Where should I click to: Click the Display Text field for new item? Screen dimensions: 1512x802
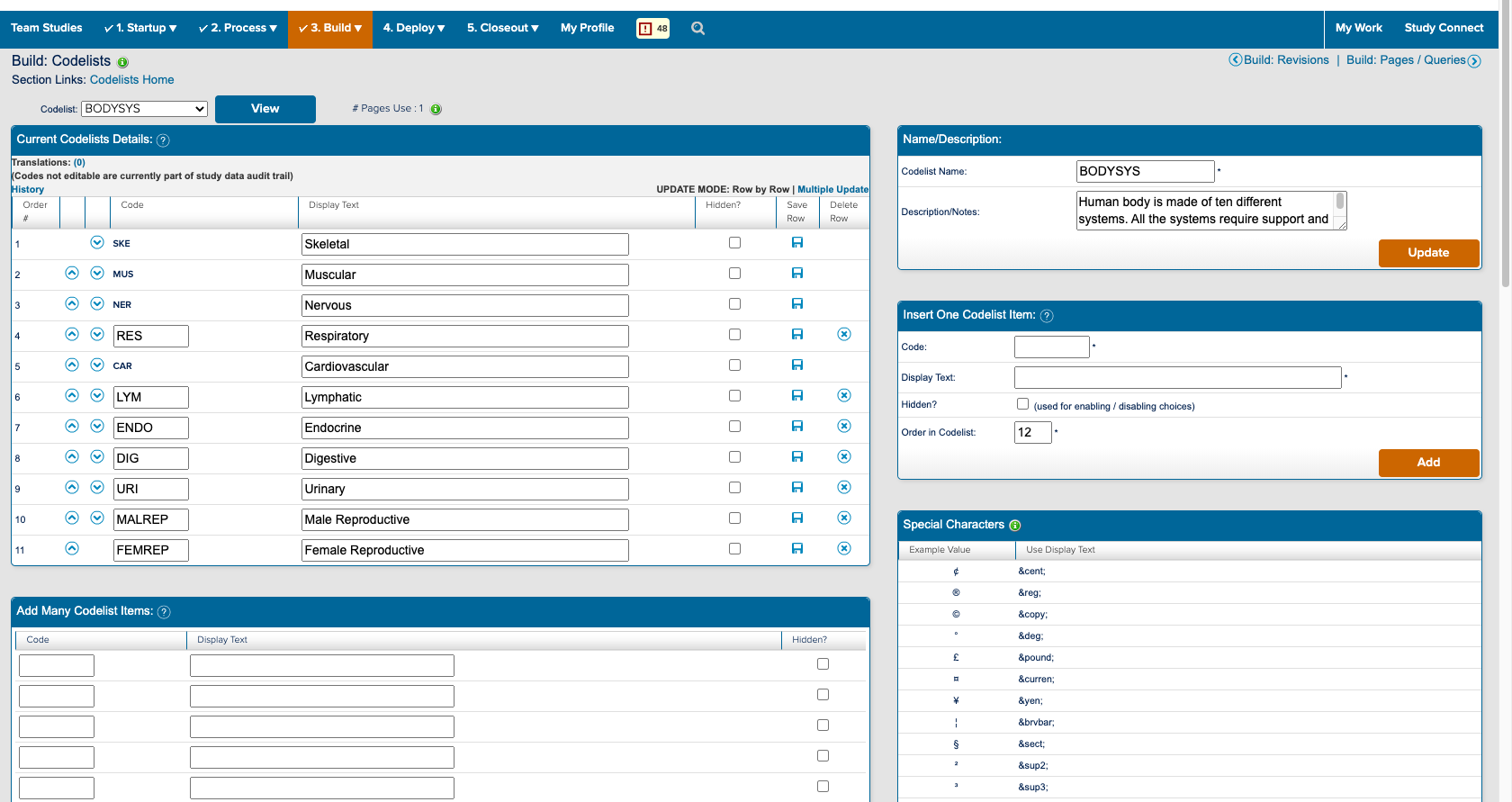tap(1177, 378)
